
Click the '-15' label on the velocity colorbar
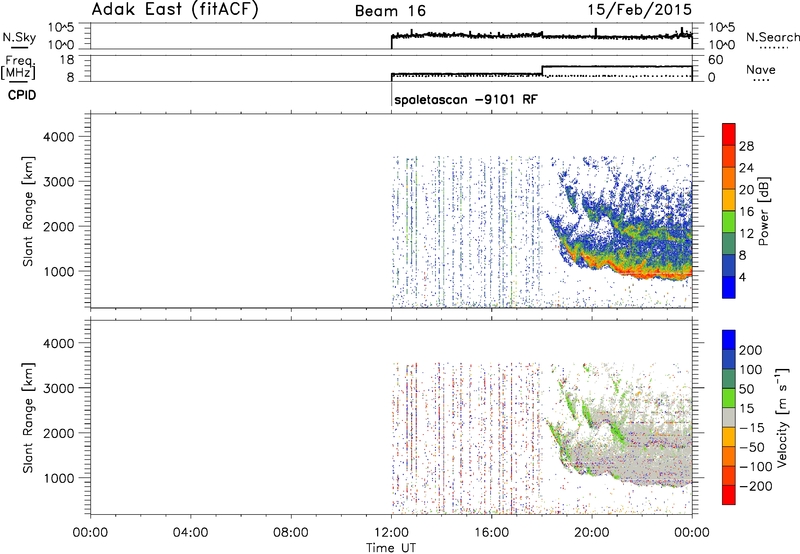tap(752, 427)
